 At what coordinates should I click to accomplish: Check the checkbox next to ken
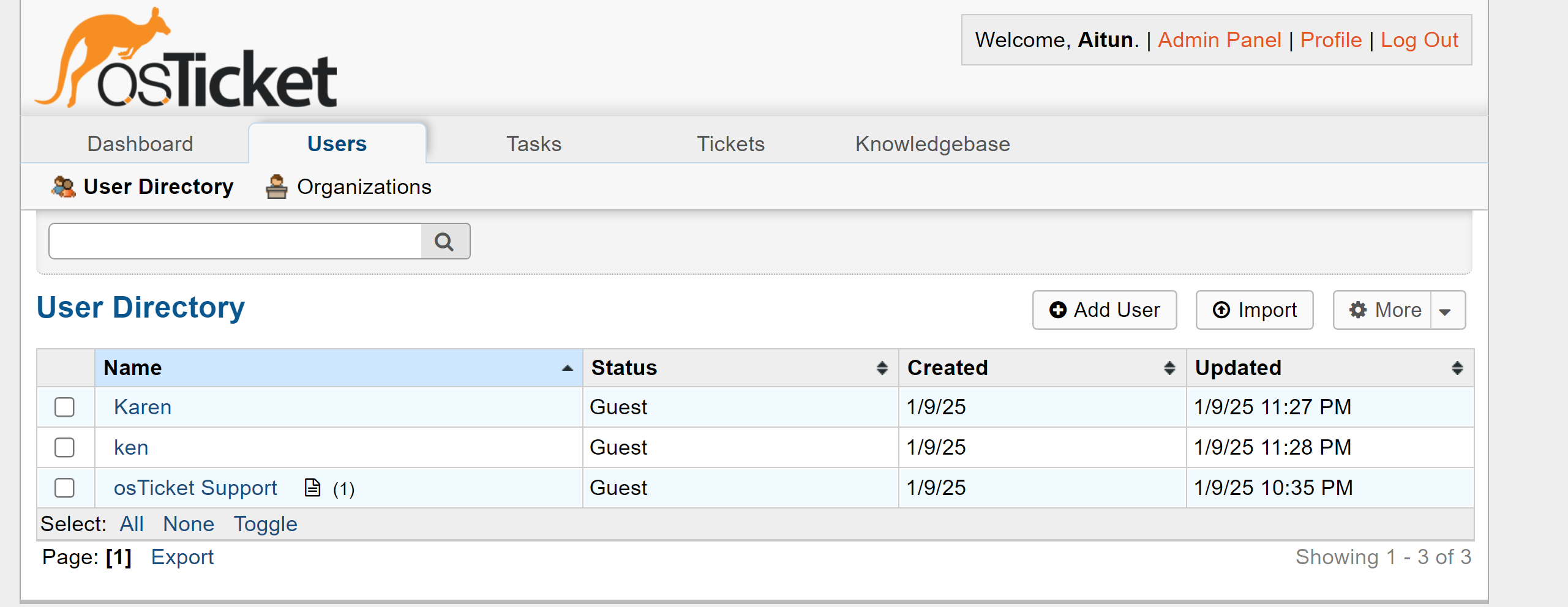tap(64, 447)
